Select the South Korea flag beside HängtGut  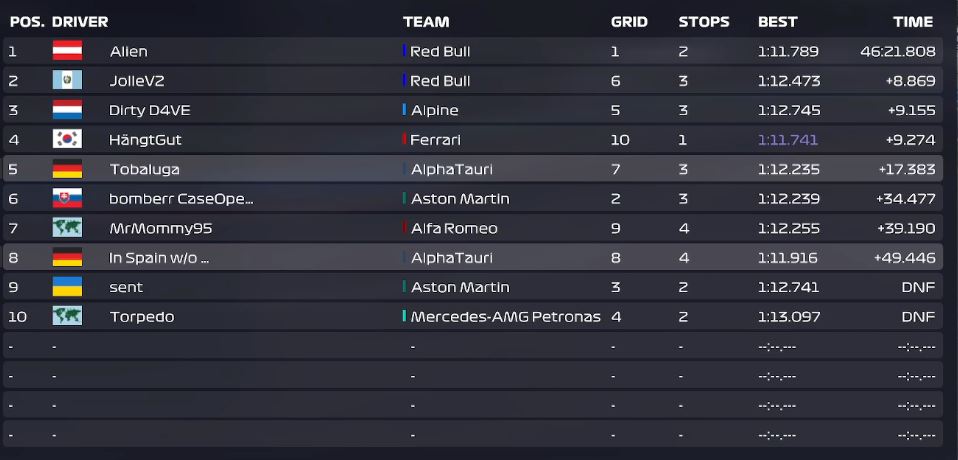67,139
